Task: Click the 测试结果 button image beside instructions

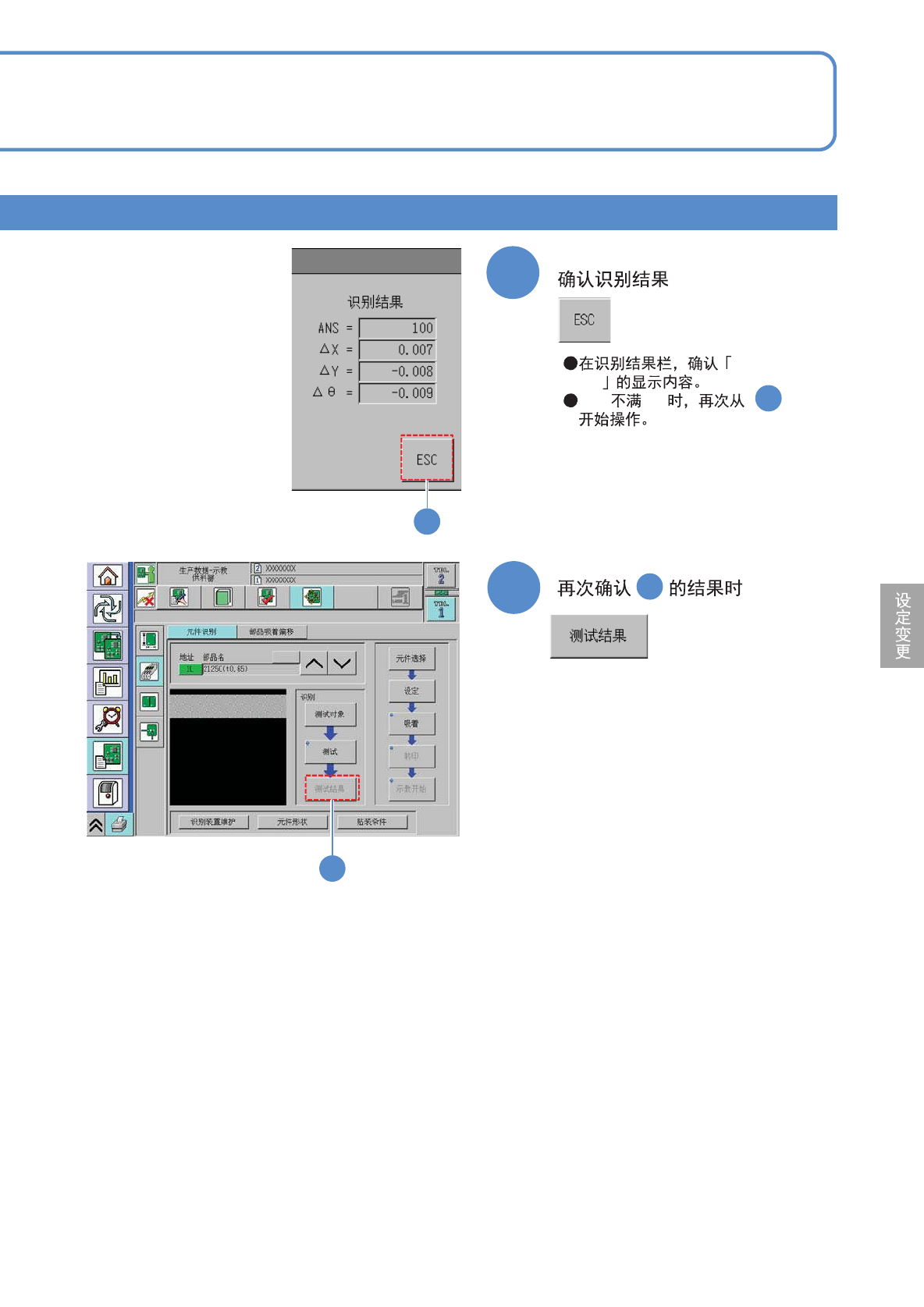Action: pos(599,636)
